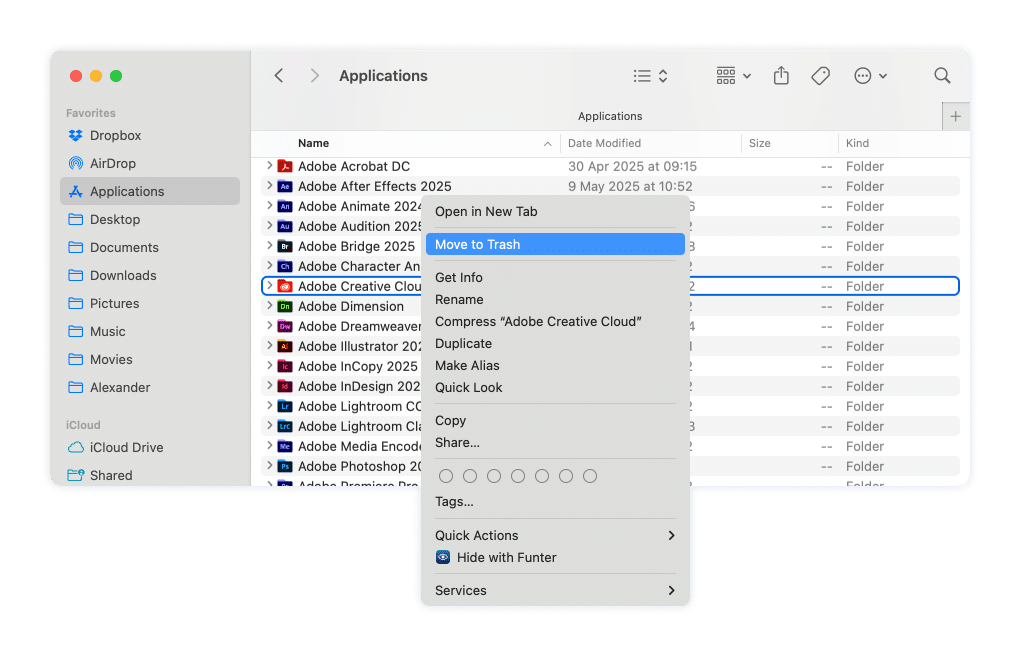
Task: Click the Tags icon in toolbar
Action: pos(820,76)
